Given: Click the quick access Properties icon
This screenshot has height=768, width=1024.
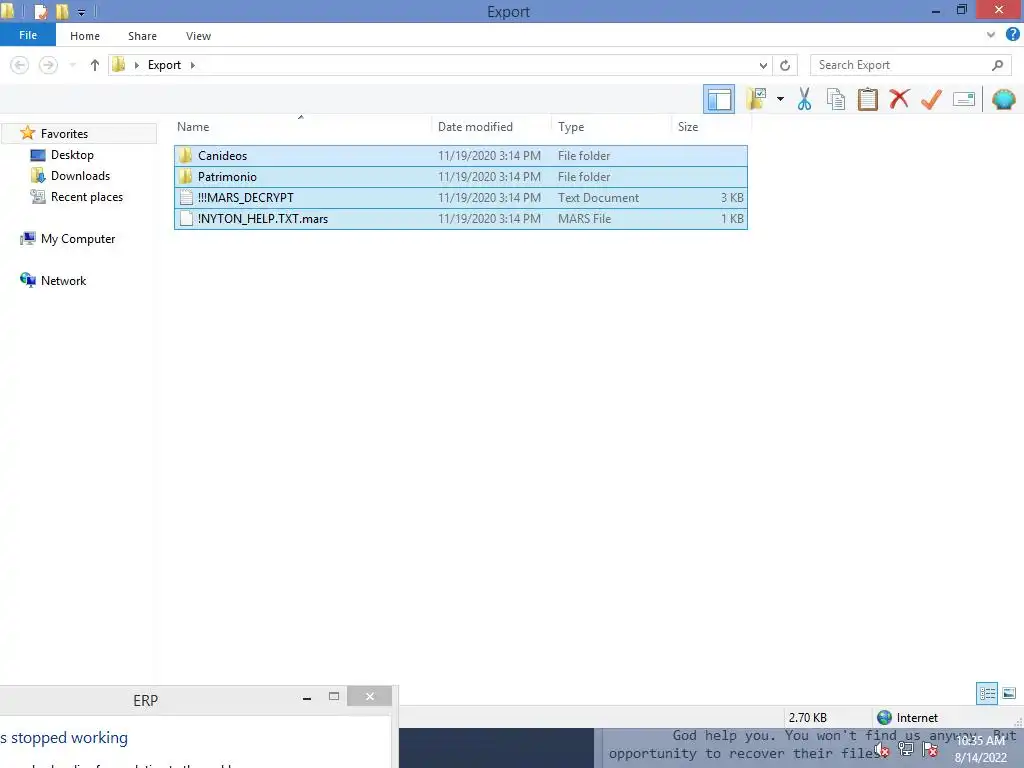Looking at the screenshot, I should (40, 11).
